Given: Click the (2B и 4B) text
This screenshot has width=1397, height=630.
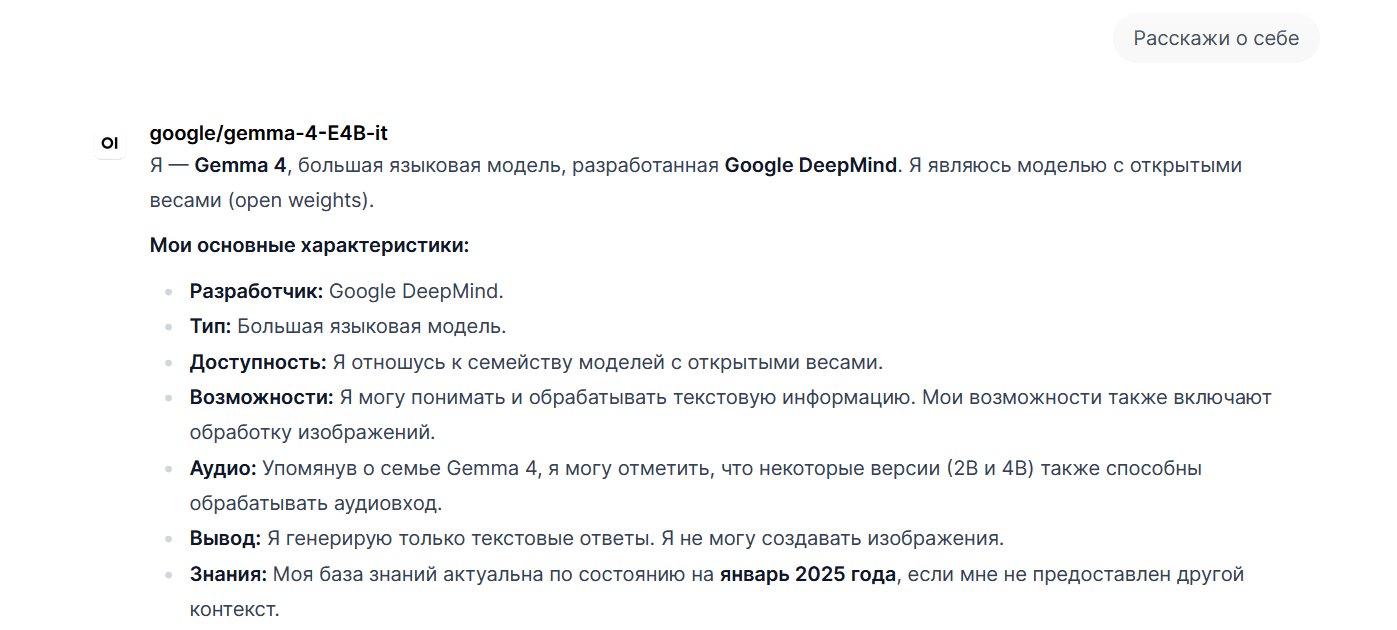Looking at the screenshot, I should (990, 468).
